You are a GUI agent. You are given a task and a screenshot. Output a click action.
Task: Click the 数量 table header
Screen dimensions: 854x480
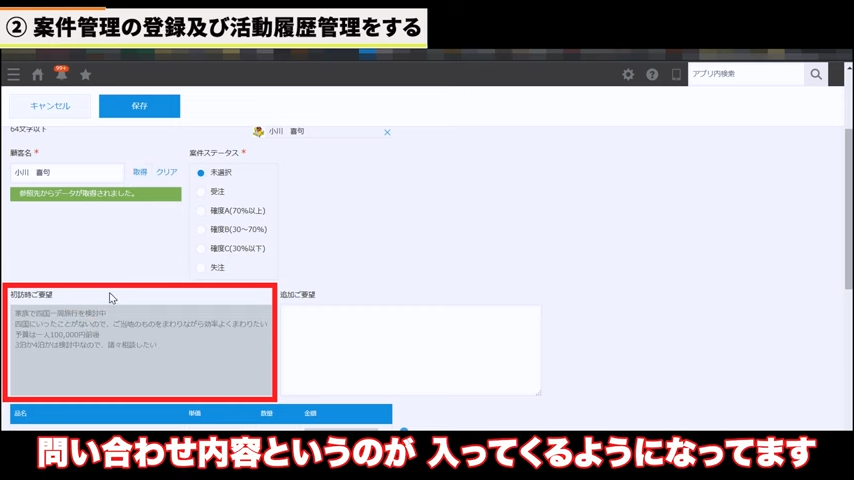266,414
